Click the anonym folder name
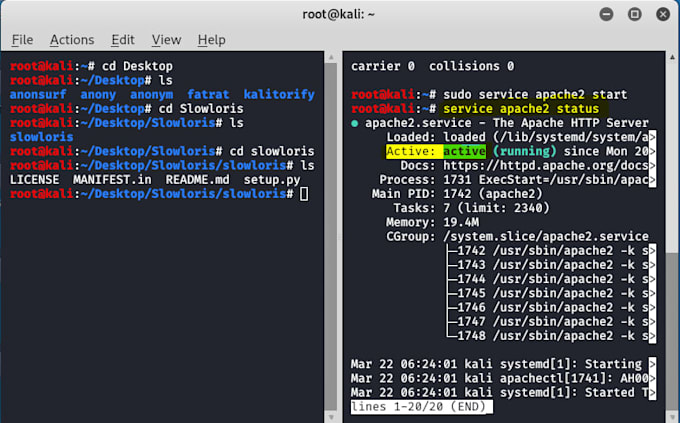Image resolution: width=680 pixels, height=423 pixels. (151, 95)
